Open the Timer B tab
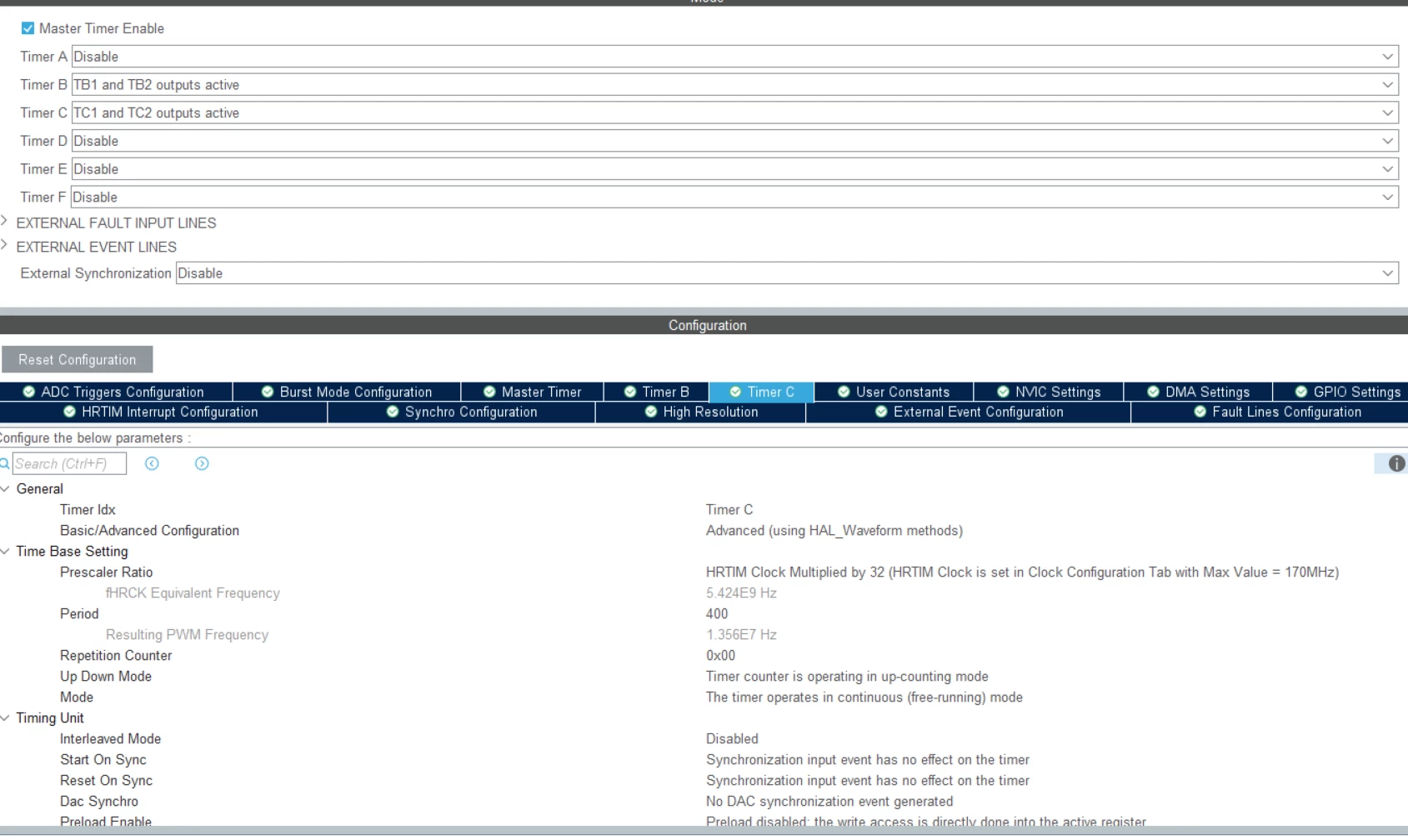The height and width of the screenshot is (840, 1408). coord(656,392)
